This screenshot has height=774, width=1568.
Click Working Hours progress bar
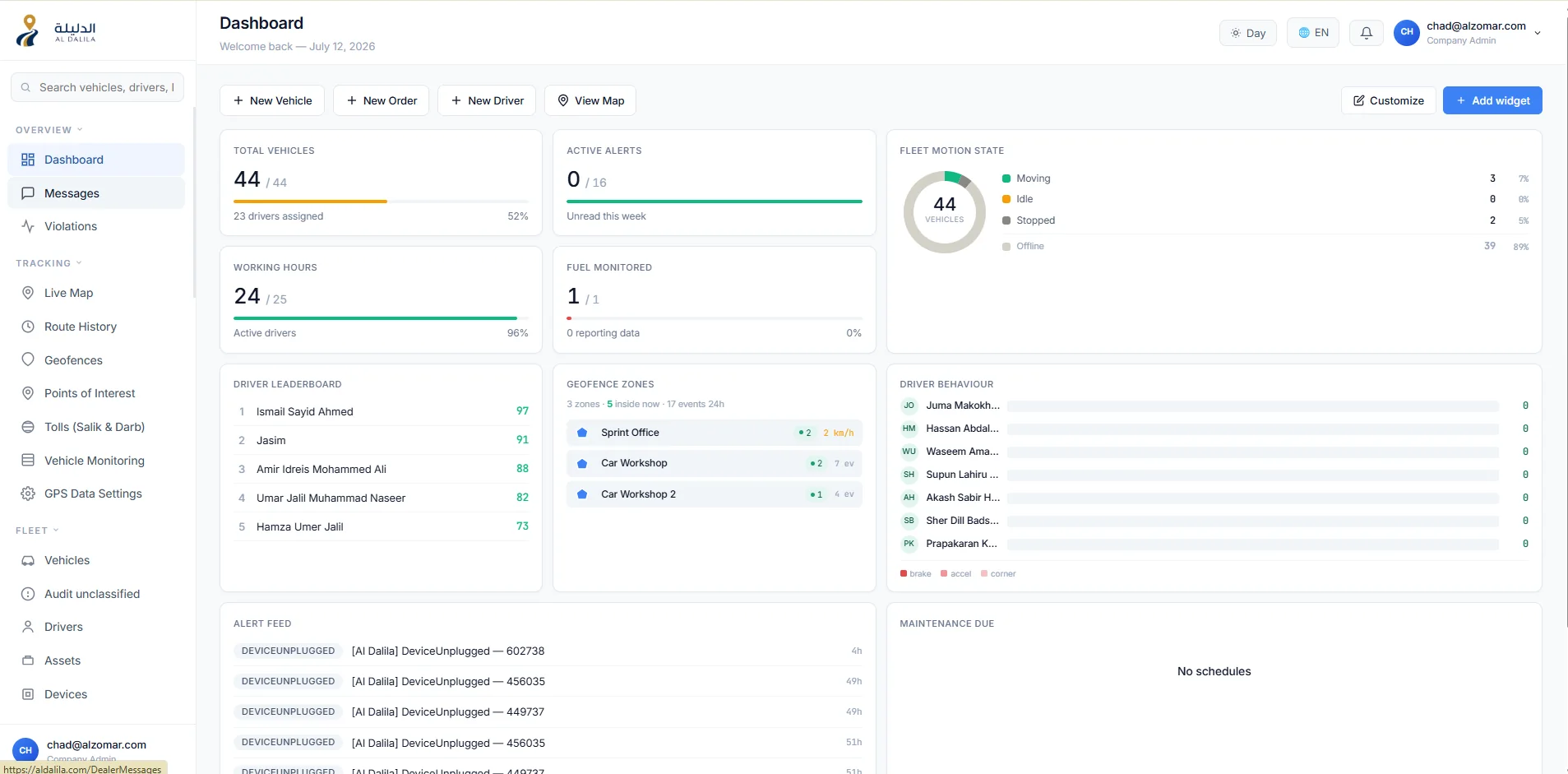[x=381, y=318]
